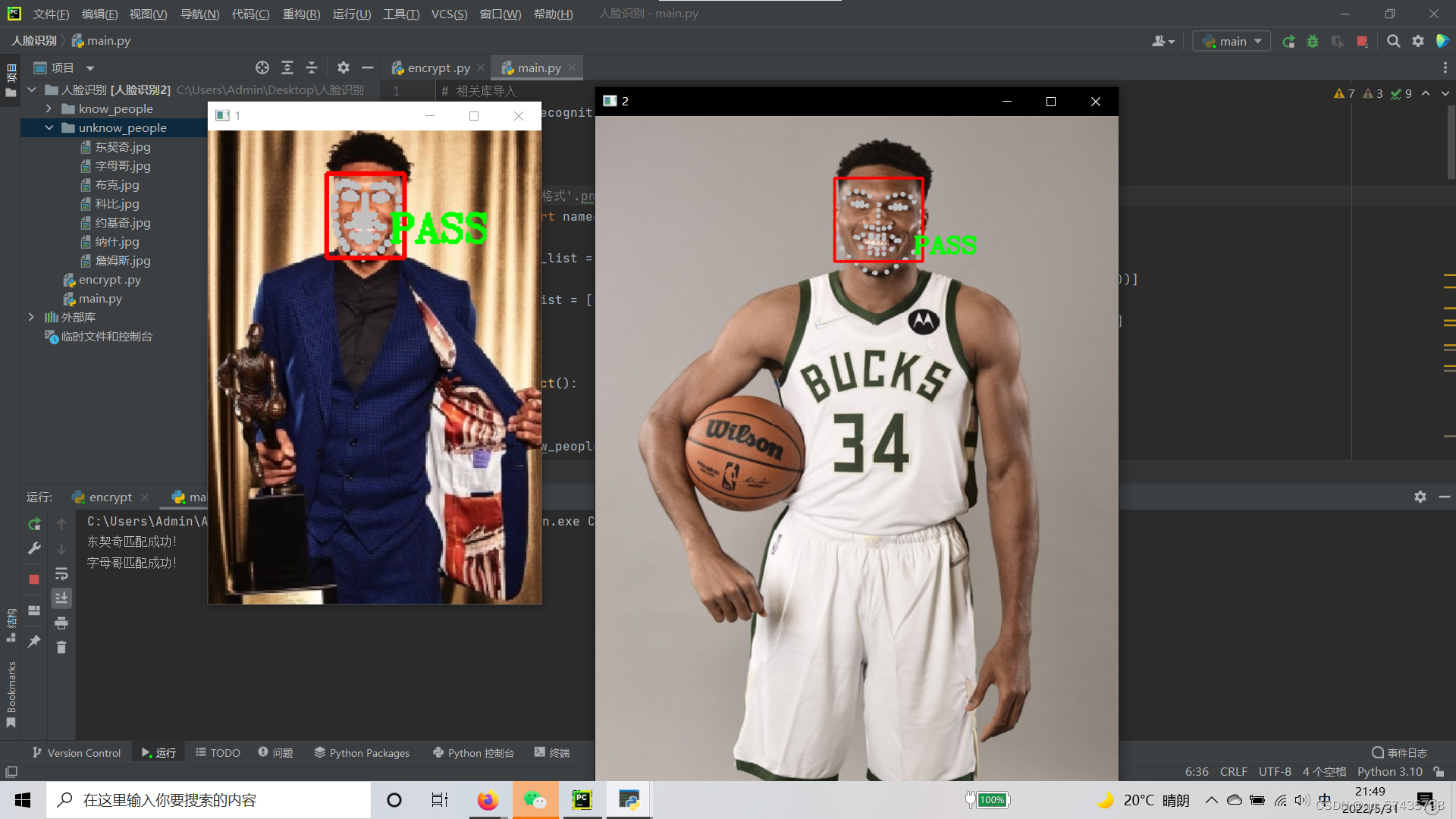Open Search Everywhere magnifier

pyautogui.click(x=1394, y=41)
